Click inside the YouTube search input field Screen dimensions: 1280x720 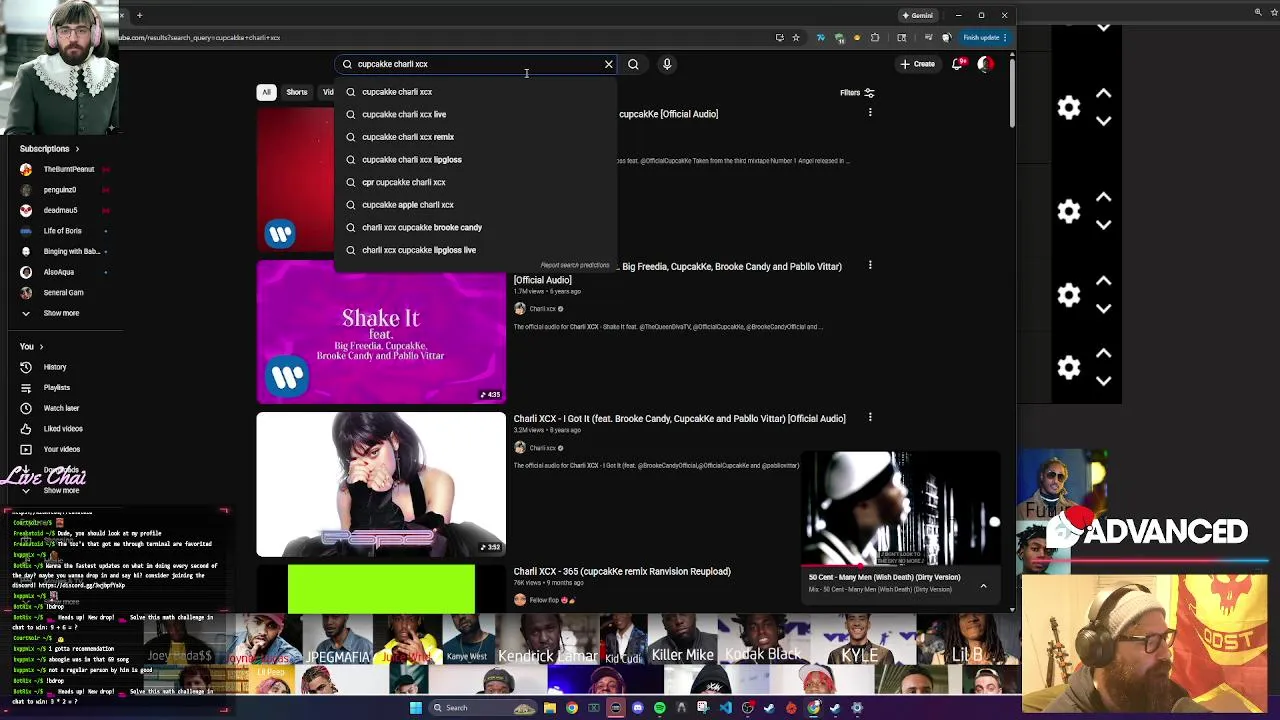478,64
